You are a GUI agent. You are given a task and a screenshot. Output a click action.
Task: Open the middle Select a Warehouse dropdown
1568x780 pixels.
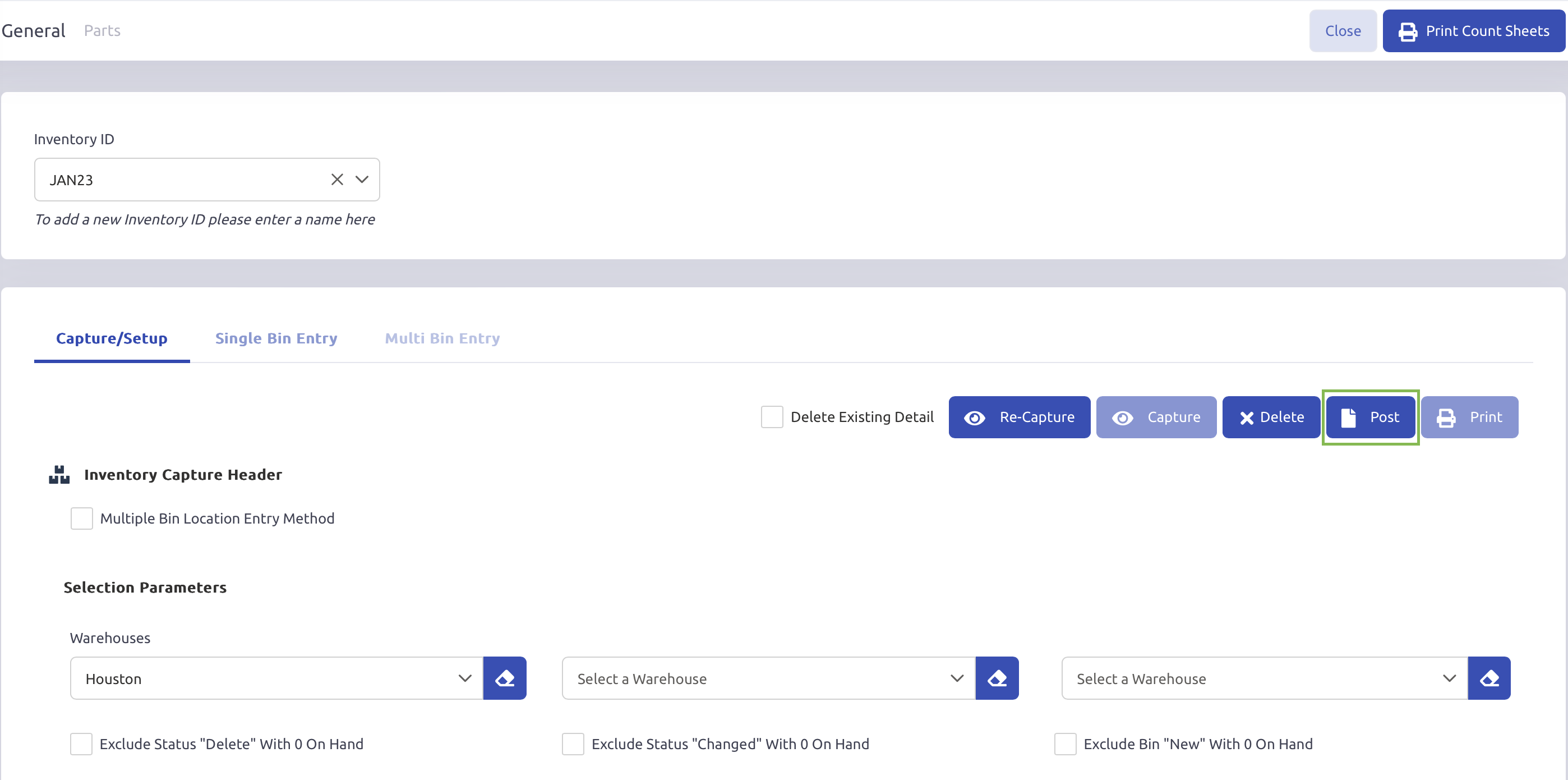click(x=768, y=678)
